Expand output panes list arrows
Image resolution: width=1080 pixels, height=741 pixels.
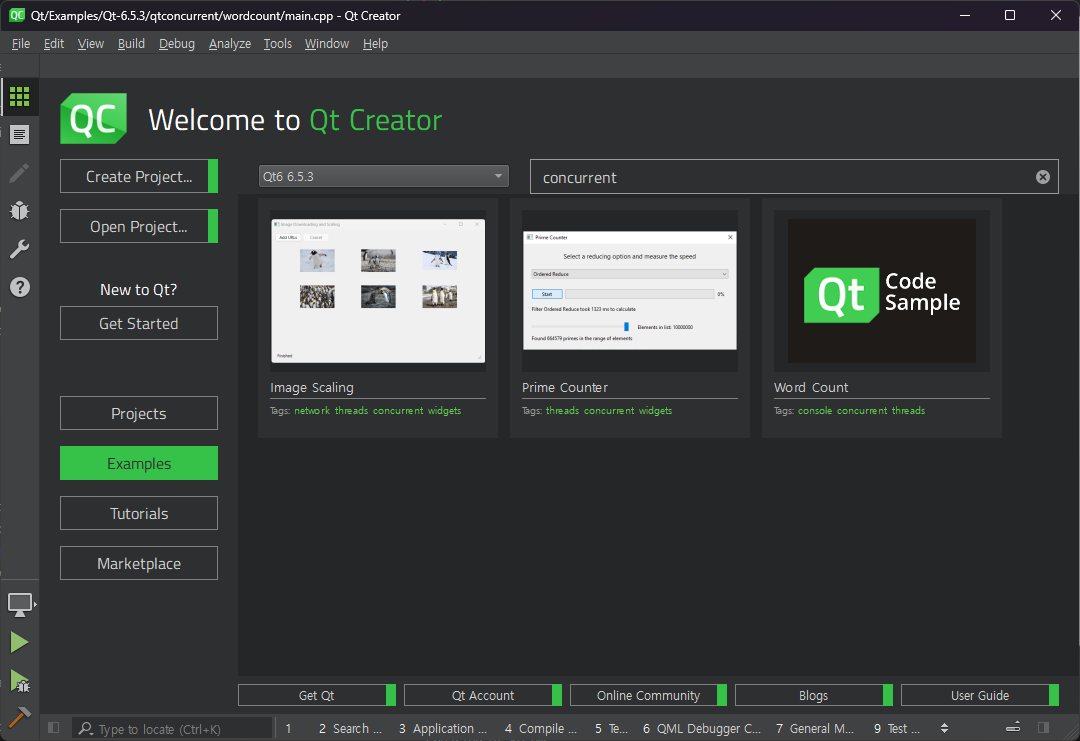[944, 728]
